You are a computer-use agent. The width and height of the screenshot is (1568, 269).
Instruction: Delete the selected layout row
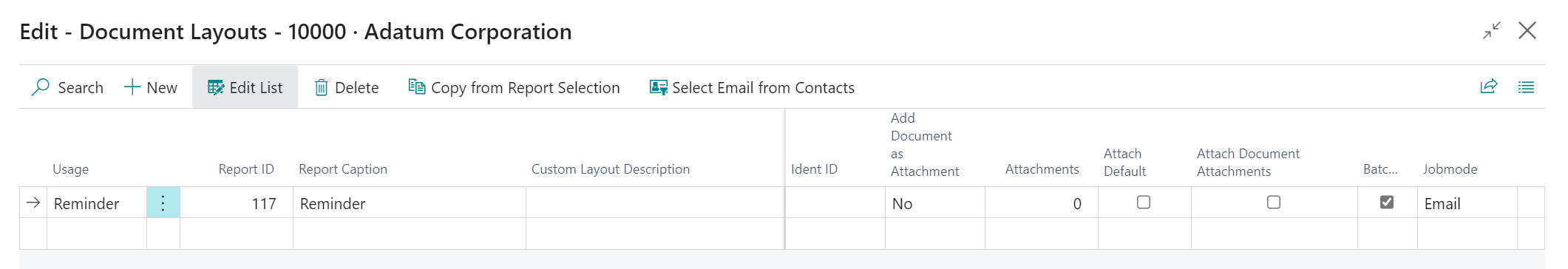point(347,87)
